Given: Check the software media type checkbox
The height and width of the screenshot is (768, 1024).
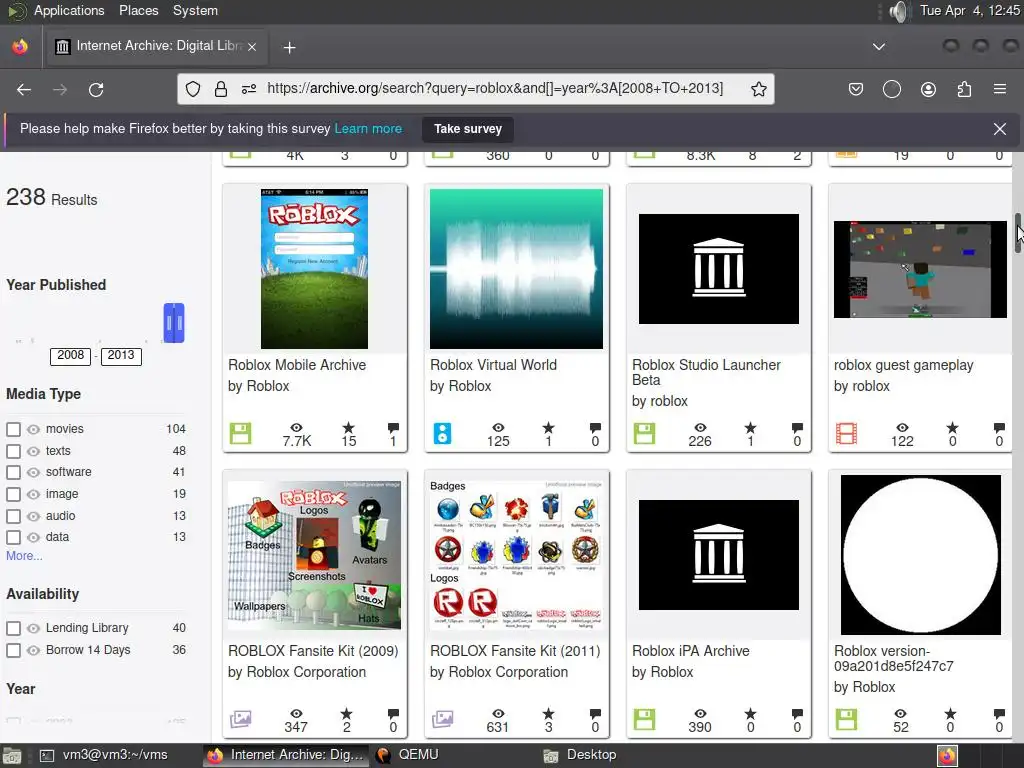Looking at the screenshot, I should coord(13,472).
